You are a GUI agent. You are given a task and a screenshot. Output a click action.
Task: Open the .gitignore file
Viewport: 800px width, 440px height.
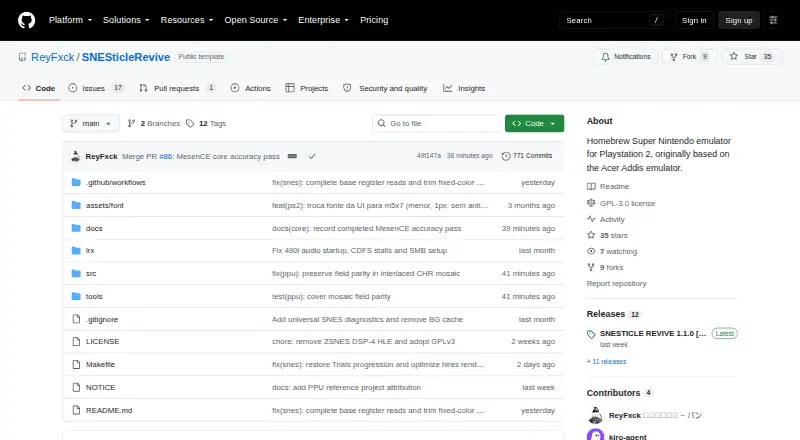pos(102,320)
